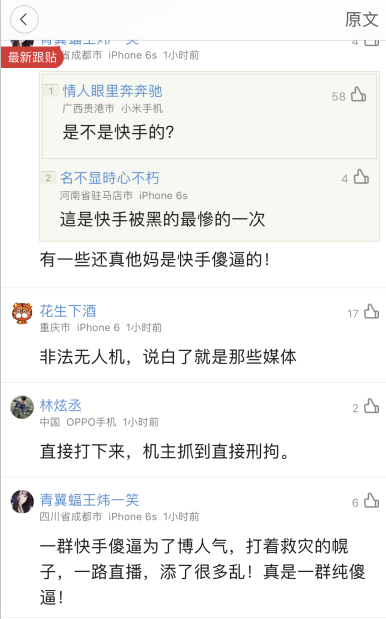Open username 情人眼里奔奔驰
Image resolution: width=386 pixels, height=619 pixels.
tap(112, 91)
